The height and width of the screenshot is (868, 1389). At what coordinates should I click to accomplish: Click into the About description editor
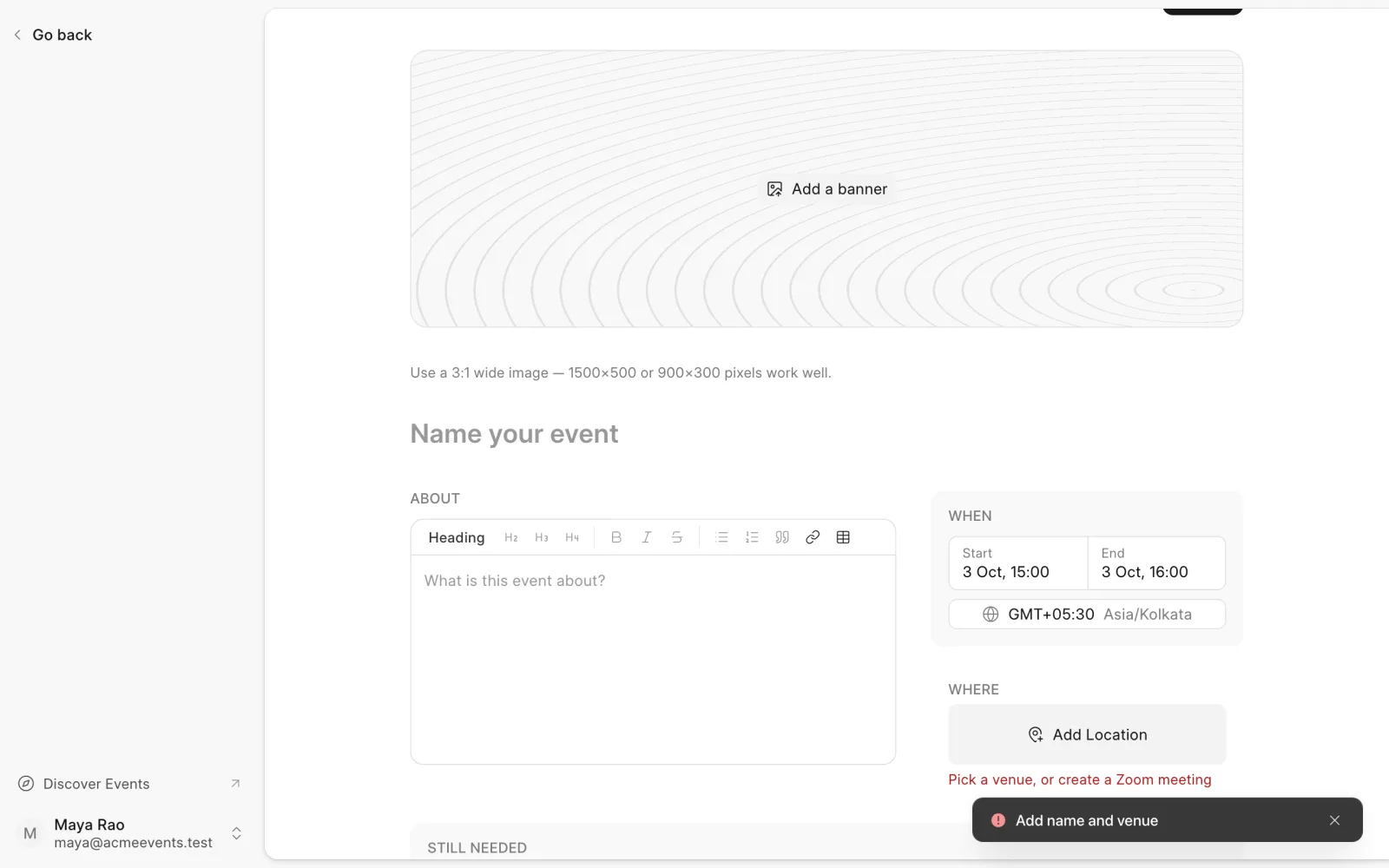(653, 660)
